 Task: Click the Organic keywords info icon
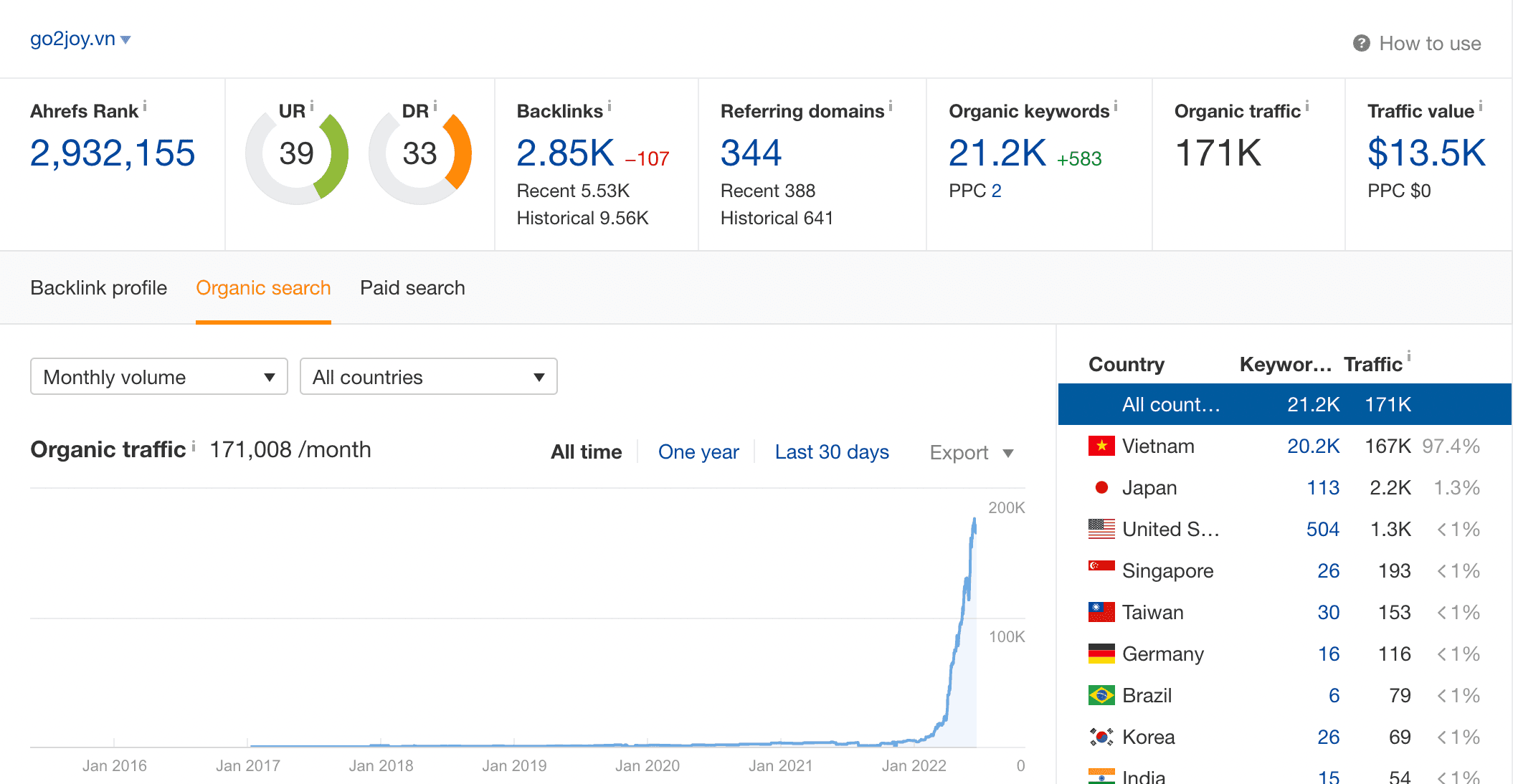[1116, 106]
